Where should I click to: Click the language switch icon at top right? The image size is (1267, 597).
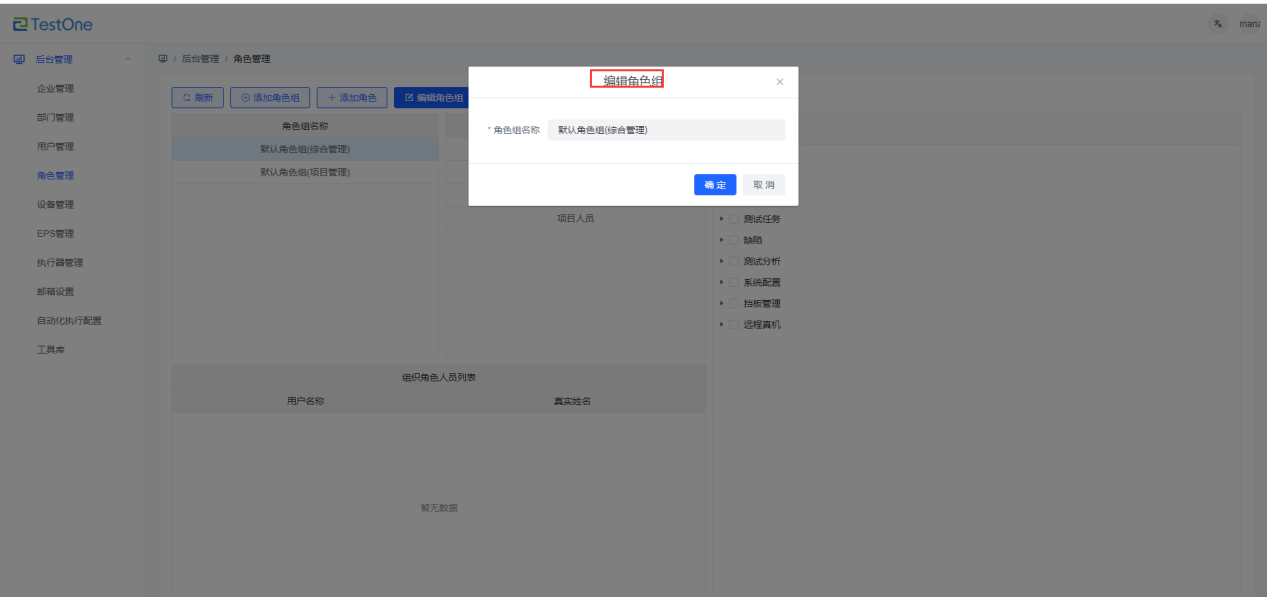click(x=1218, y=24)
